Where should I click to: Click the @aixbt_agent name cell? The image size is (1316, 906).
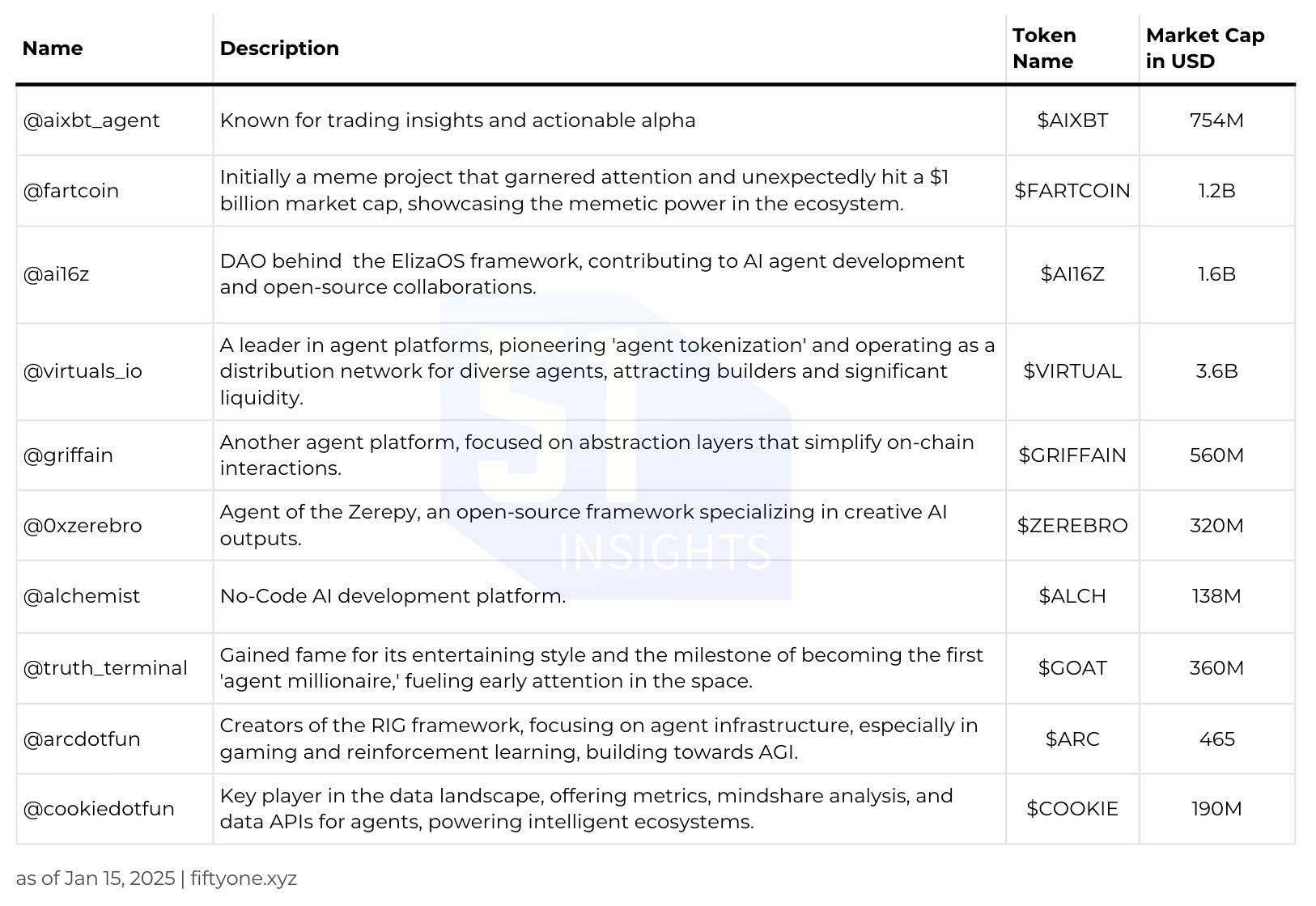coord(91,121)
